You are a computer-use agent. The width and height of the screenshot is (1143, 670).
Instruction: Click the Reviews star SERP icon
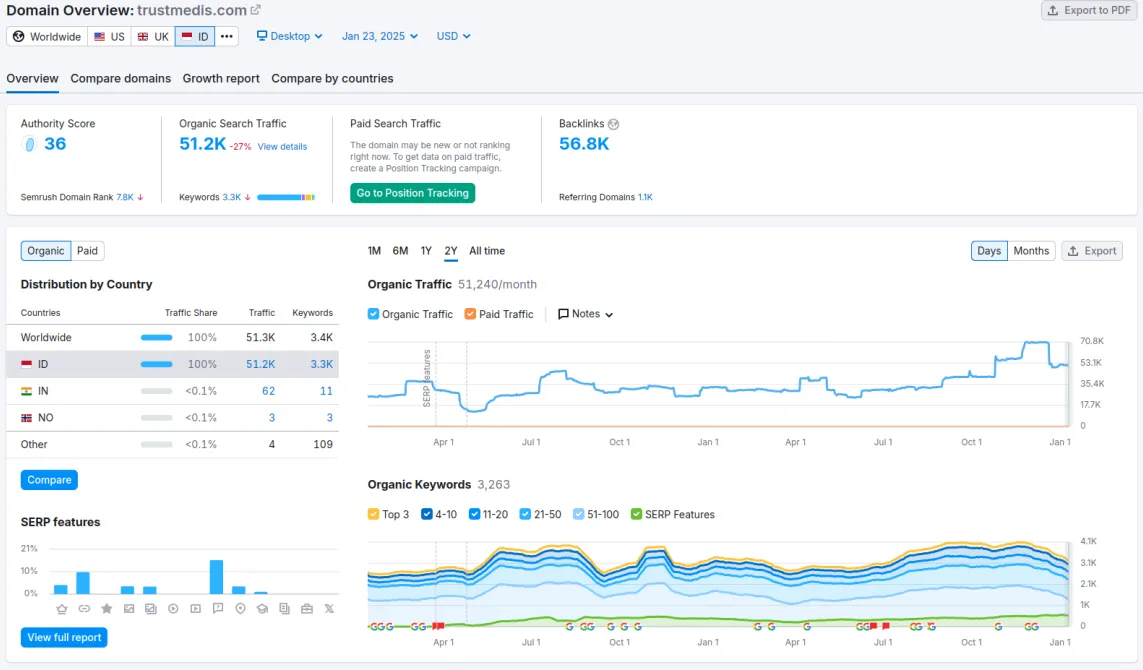coord(106,609)
